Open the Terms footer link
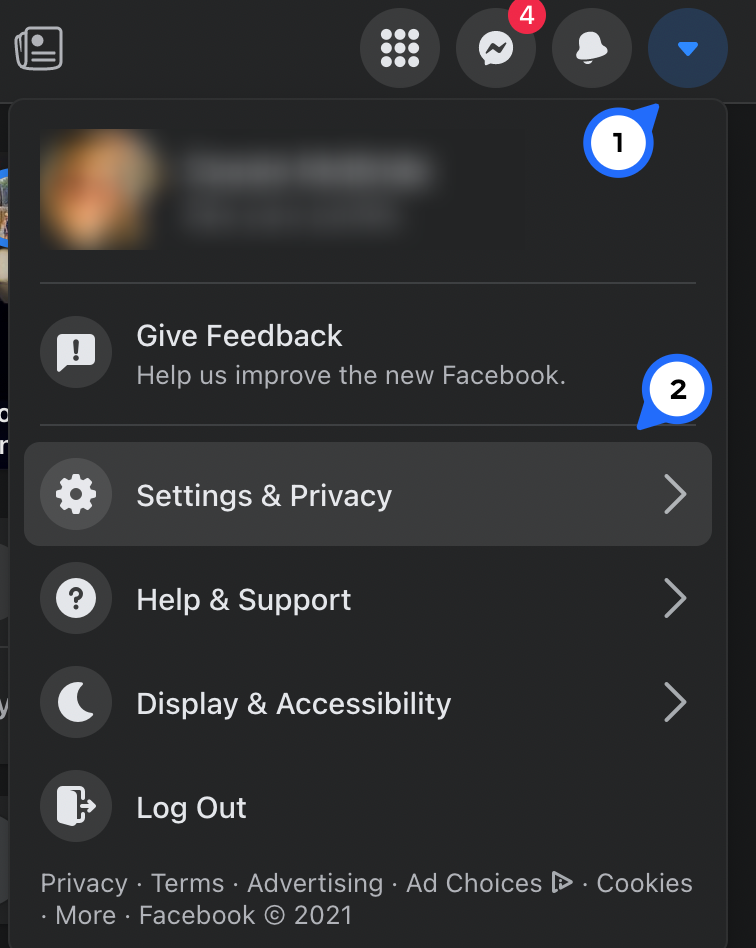 (x=188, y=883)
